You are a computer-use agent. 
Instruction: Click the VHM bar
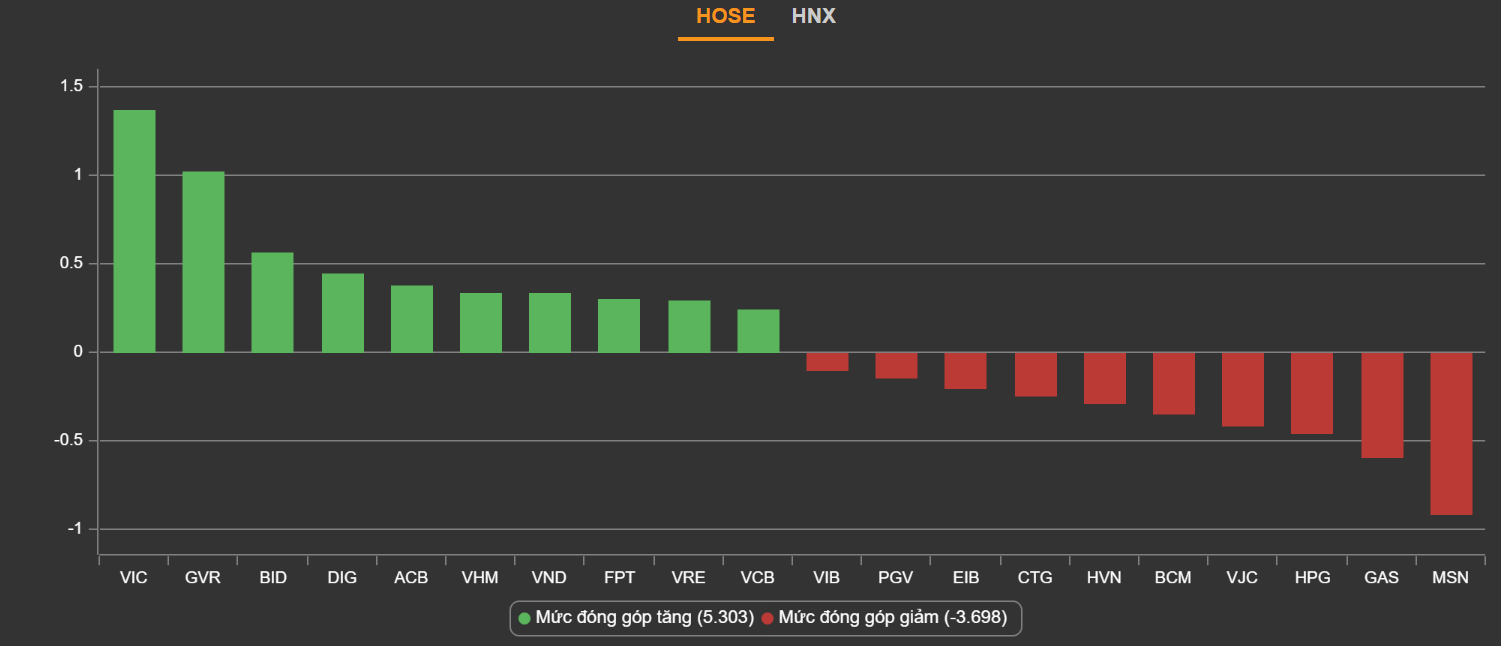(481, 322)
